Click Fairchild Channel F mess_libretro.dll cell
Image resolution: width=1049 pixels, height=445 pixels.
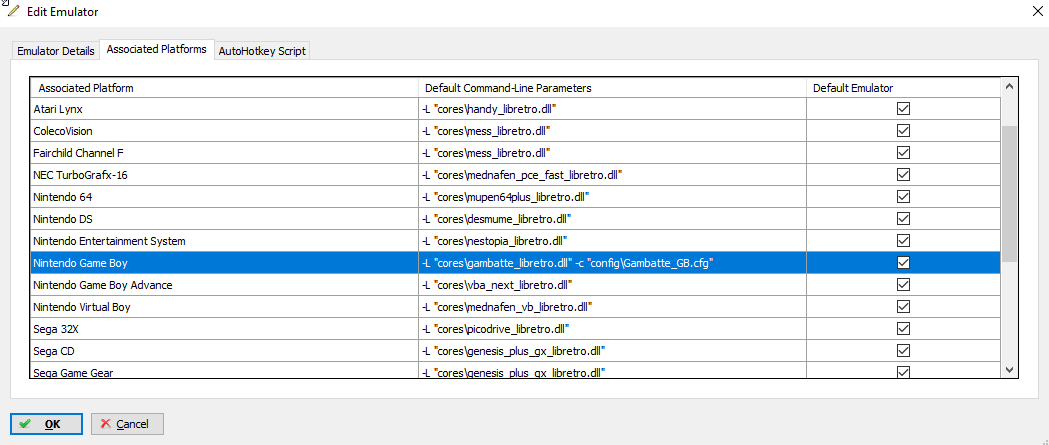tap(612, 153)
